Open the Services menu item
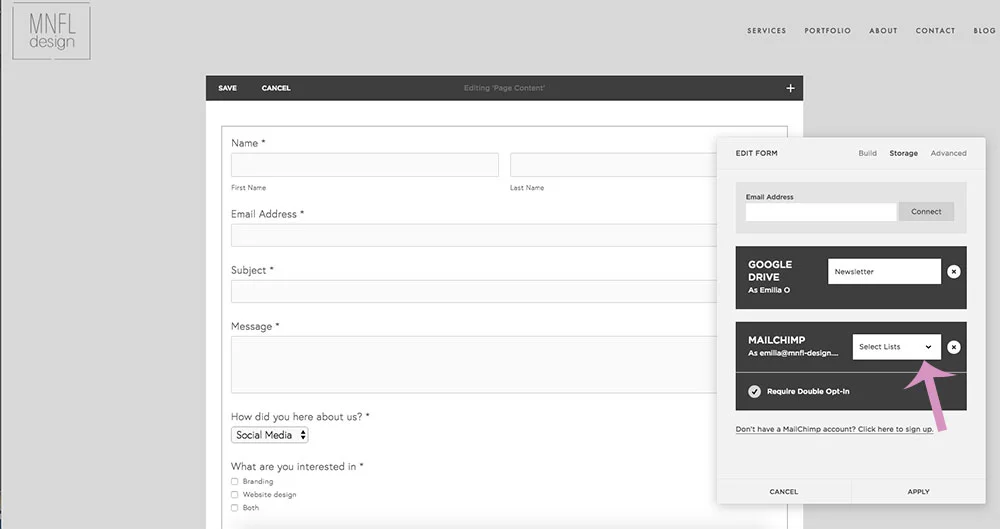 [x=767, y=31]
